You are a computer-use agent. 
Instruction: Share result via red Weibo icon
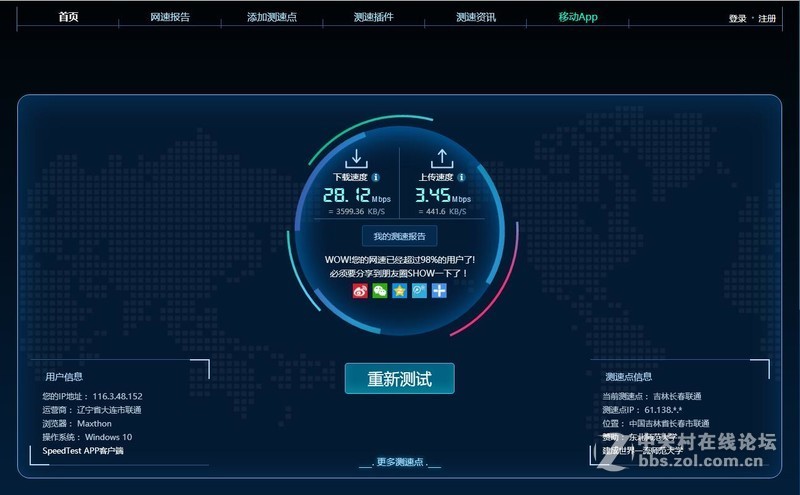[x=360, y=291]
